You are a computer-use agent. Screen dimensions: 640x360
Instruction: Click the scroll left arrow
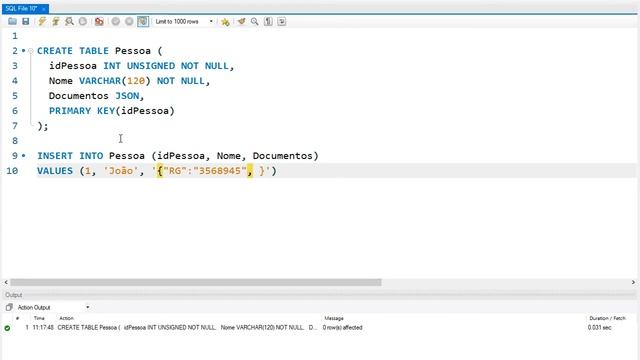6,282
